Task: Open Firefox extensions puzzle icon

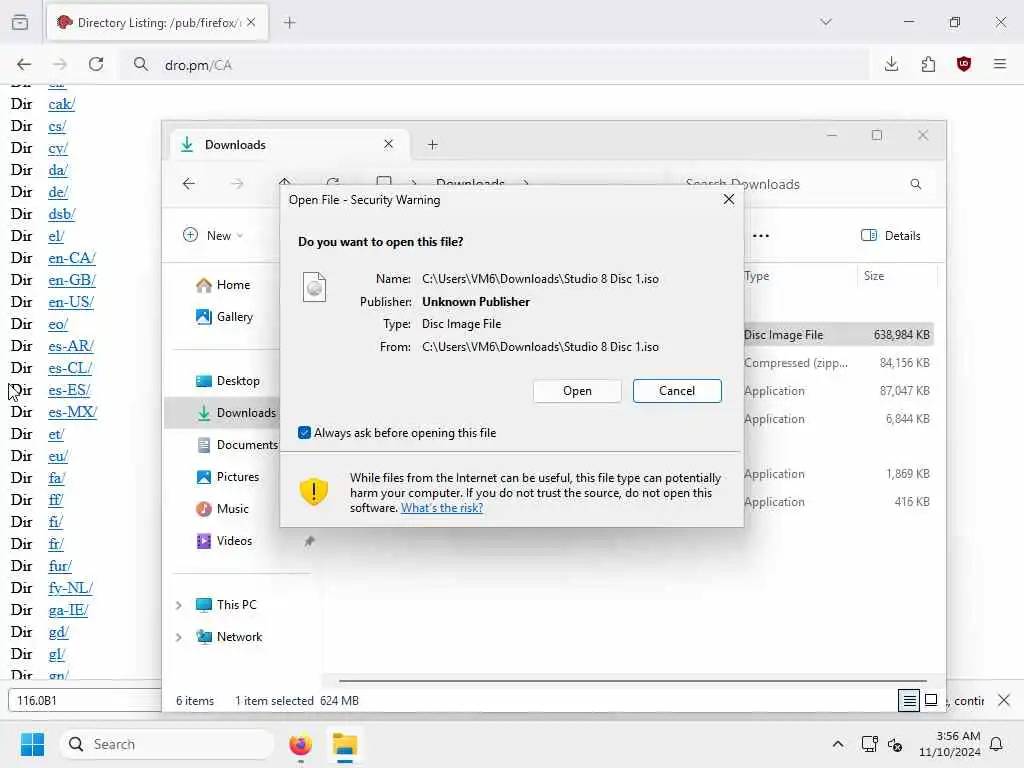Action: (927, 64)
